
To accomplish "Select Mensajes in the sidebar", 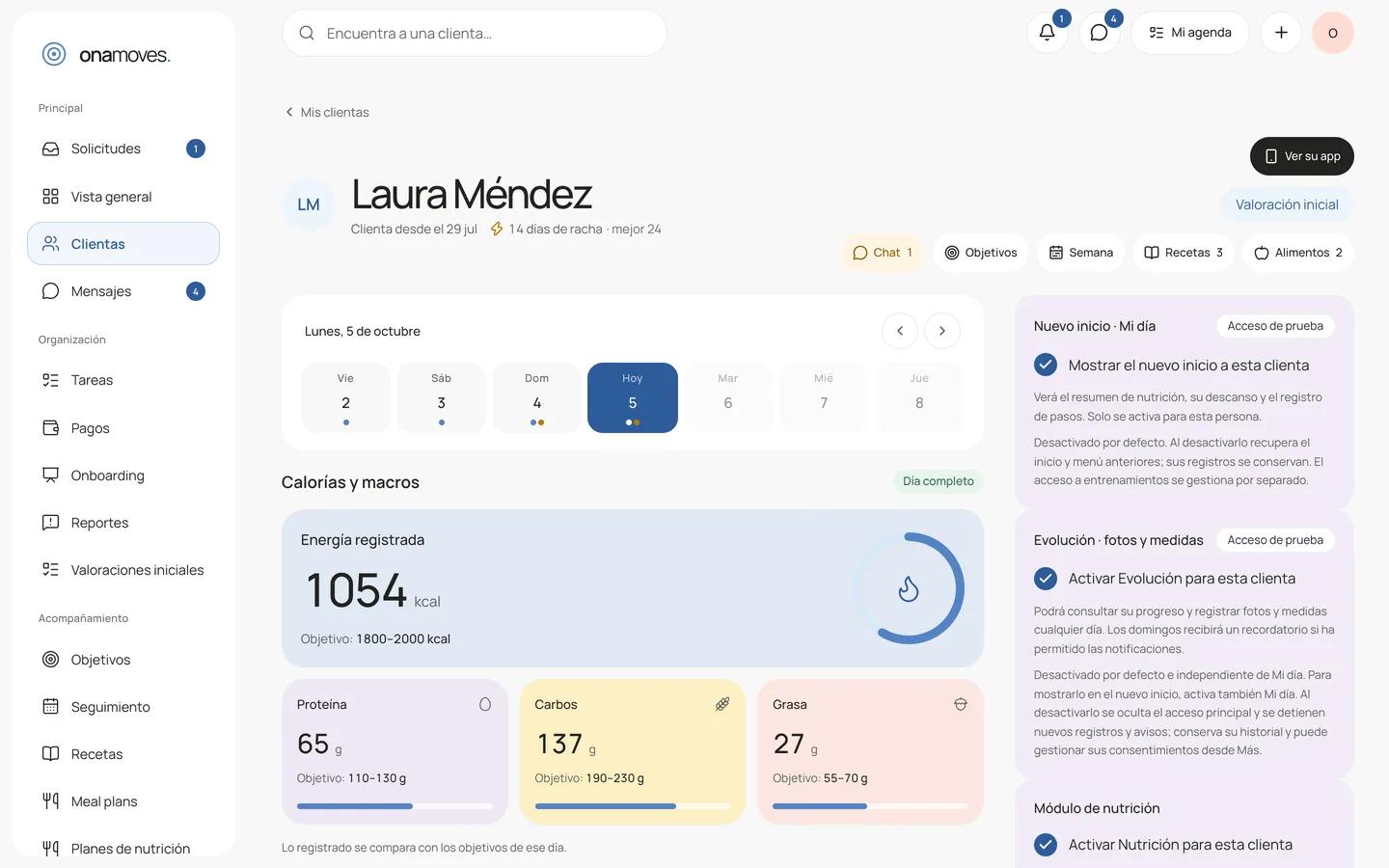I will pos(123,291).
